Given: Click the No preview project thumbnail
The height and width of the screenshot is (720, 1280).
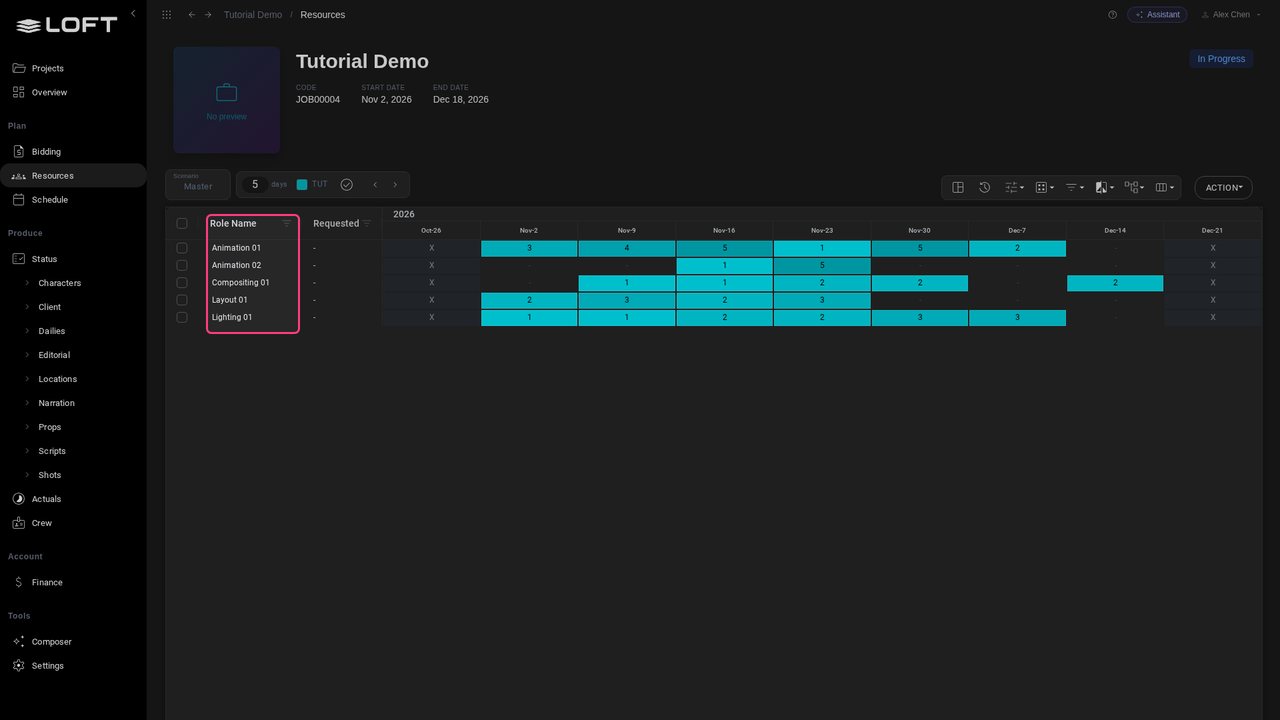Looking at the screenshot, I should click(227, 100).
